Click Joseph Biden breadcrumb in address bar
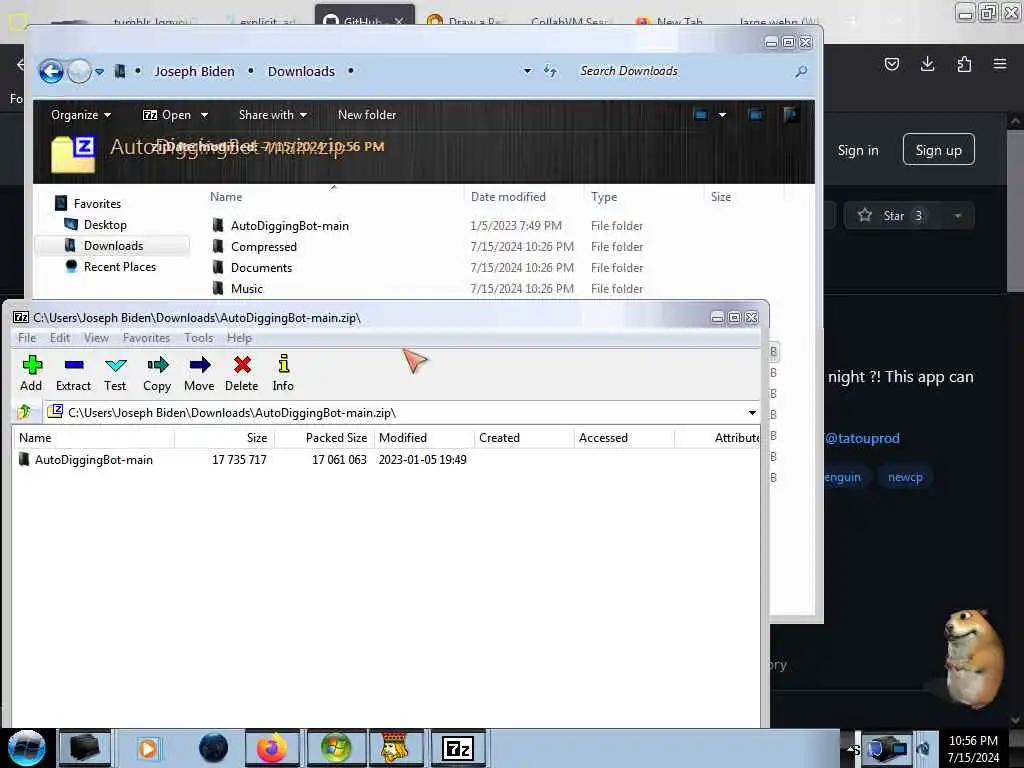Screen dimensions: 1024x768 tap(194, 71)
